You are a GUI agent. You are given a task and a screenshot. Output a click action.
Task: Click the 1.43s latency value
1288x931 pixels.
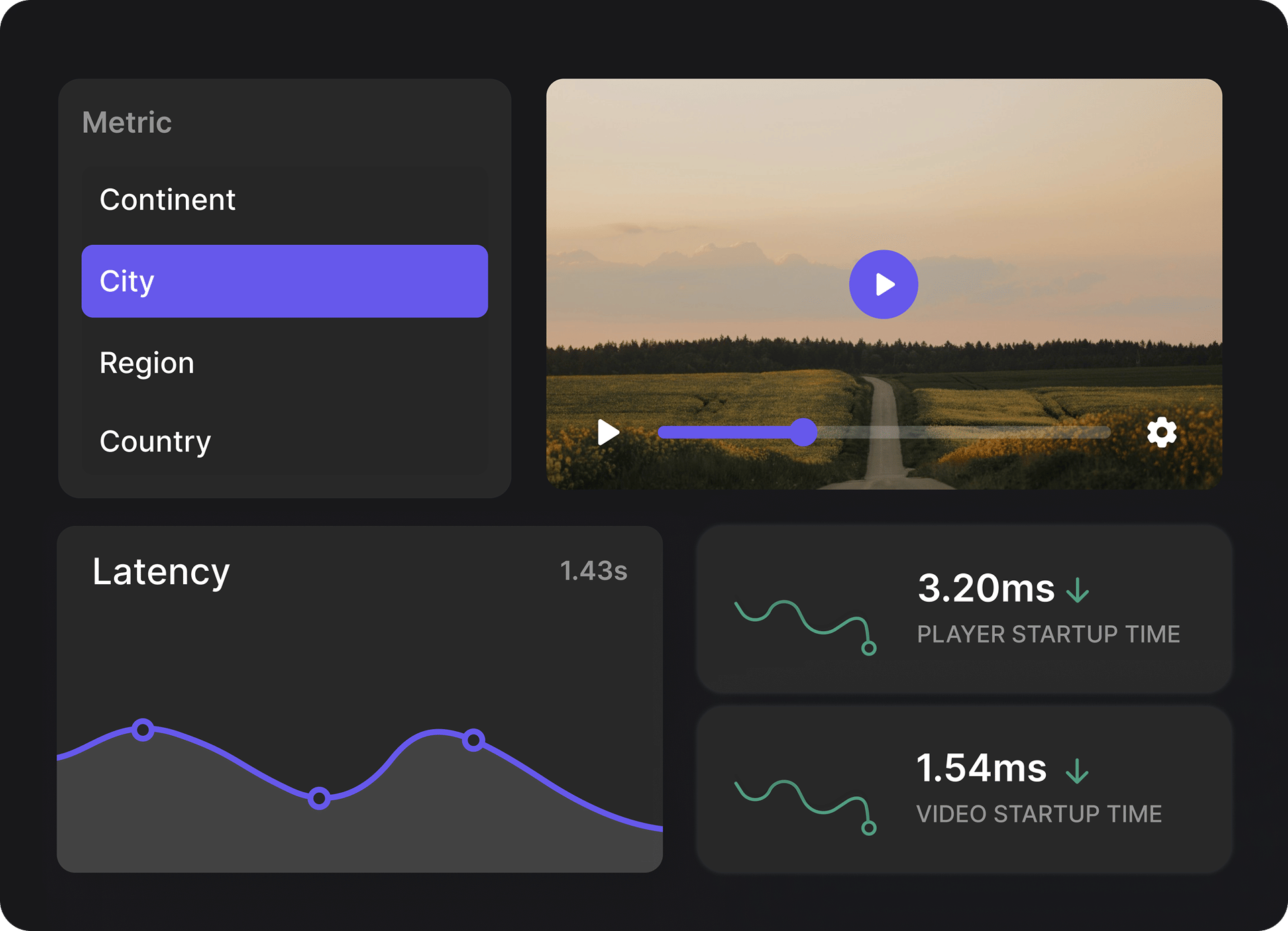coord(594,571)
